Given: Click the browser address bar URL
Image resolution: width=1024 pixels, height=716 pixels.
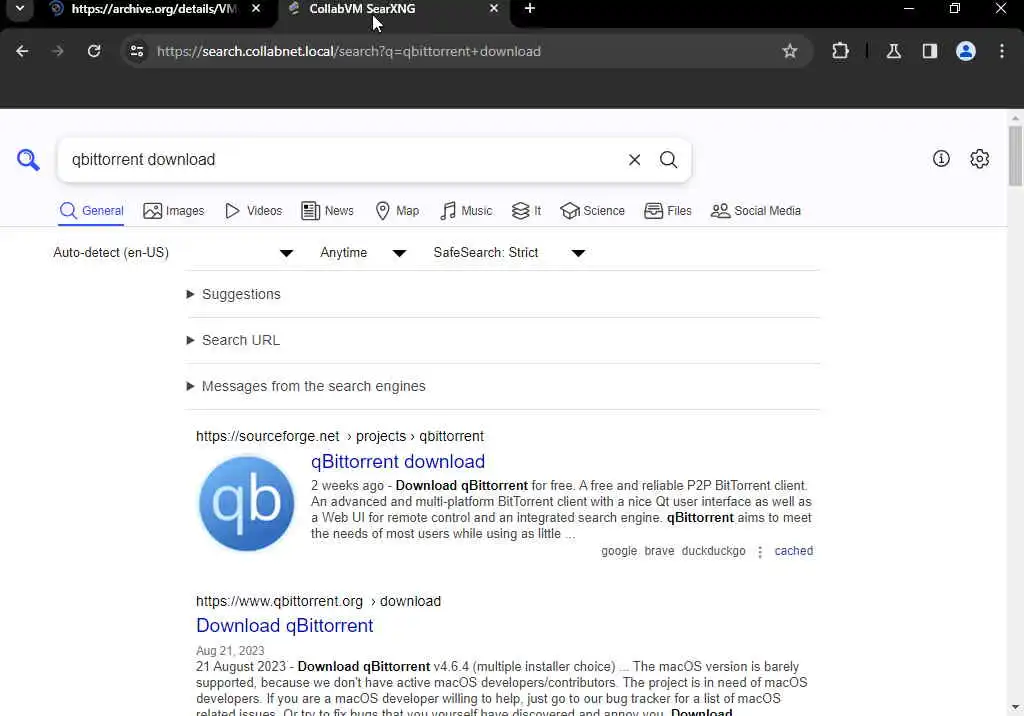Looking at the screenshot, I should [349, 51].
